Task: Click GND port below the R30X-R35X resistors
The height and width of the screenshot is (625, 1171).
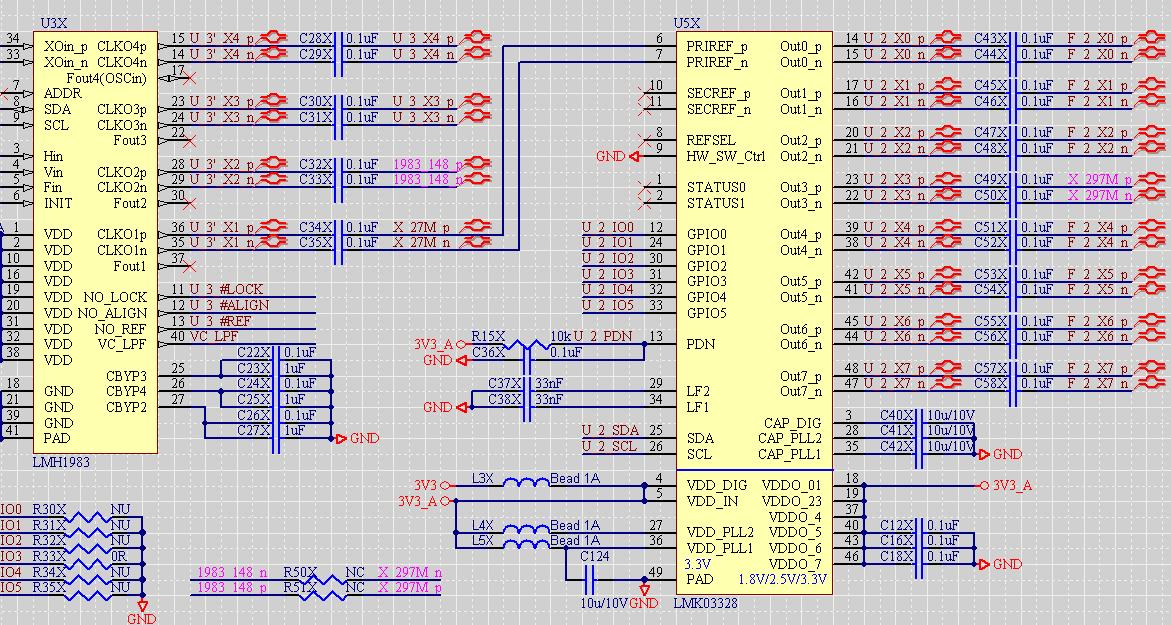Action: (x=142, y=612)
